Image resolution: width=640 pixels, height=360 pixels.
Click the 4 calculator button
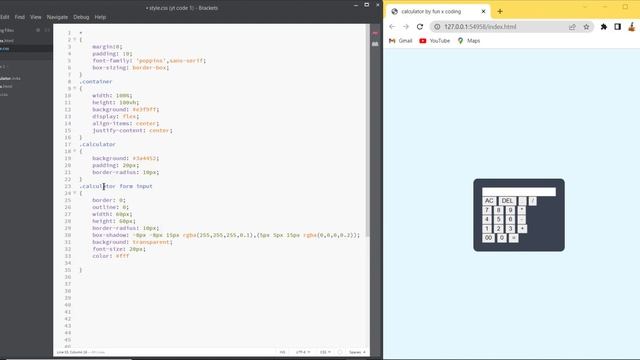pos(487,220)
